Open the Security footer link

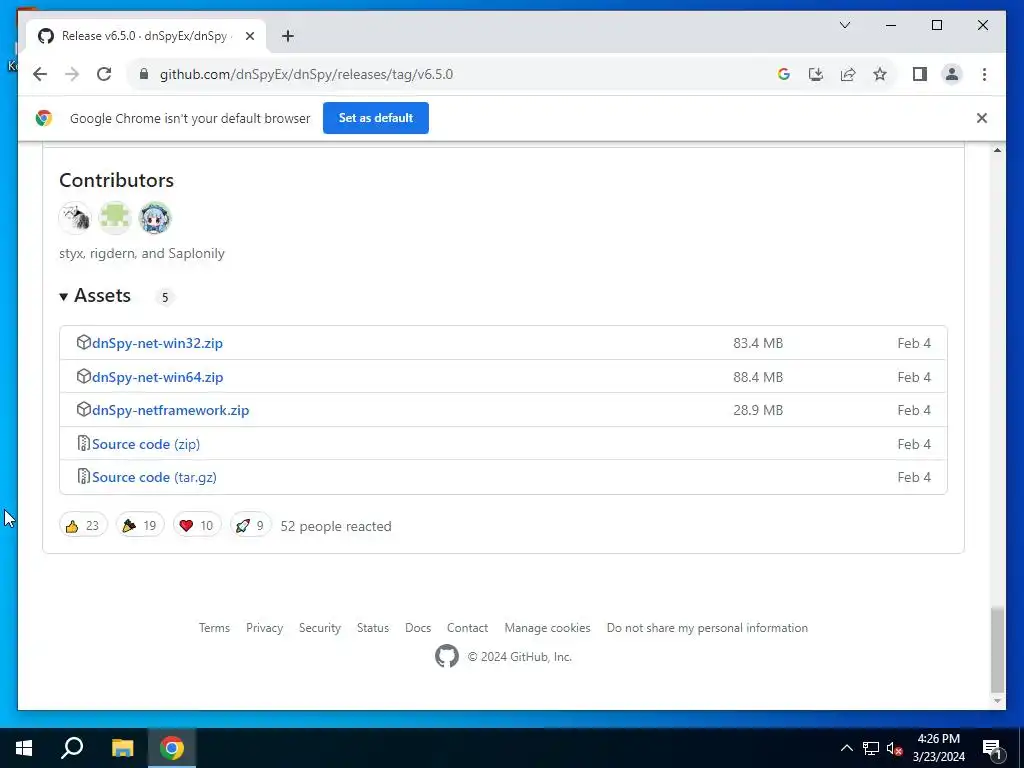coord(320,628)
